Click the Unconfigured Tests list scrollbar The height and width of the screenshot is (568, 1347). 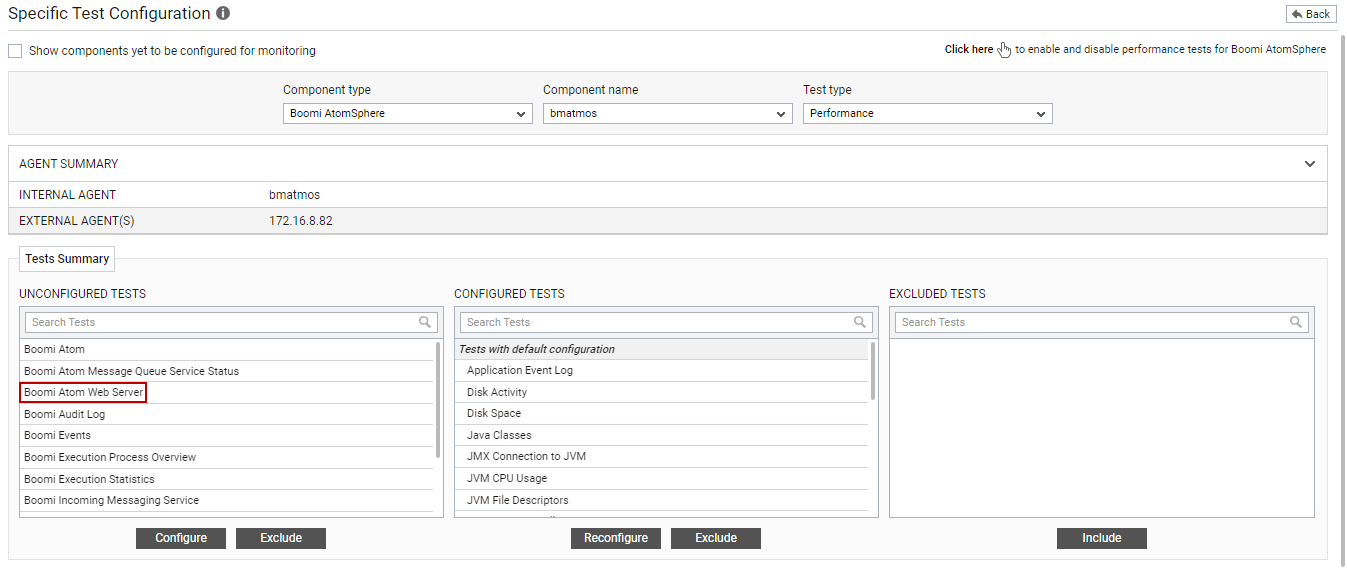(438, 400)
